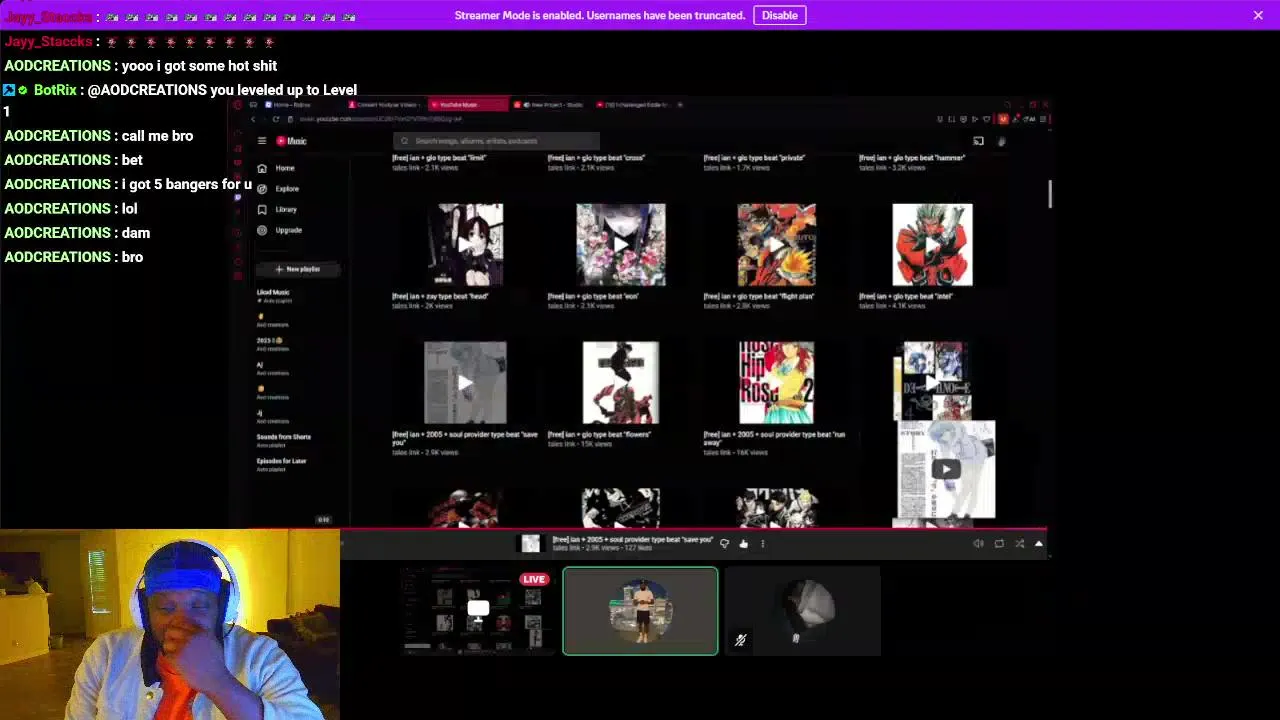Go to Home in YouTube Music sidebar
This screenshot has height=720, width=1280.
[276, 168]
